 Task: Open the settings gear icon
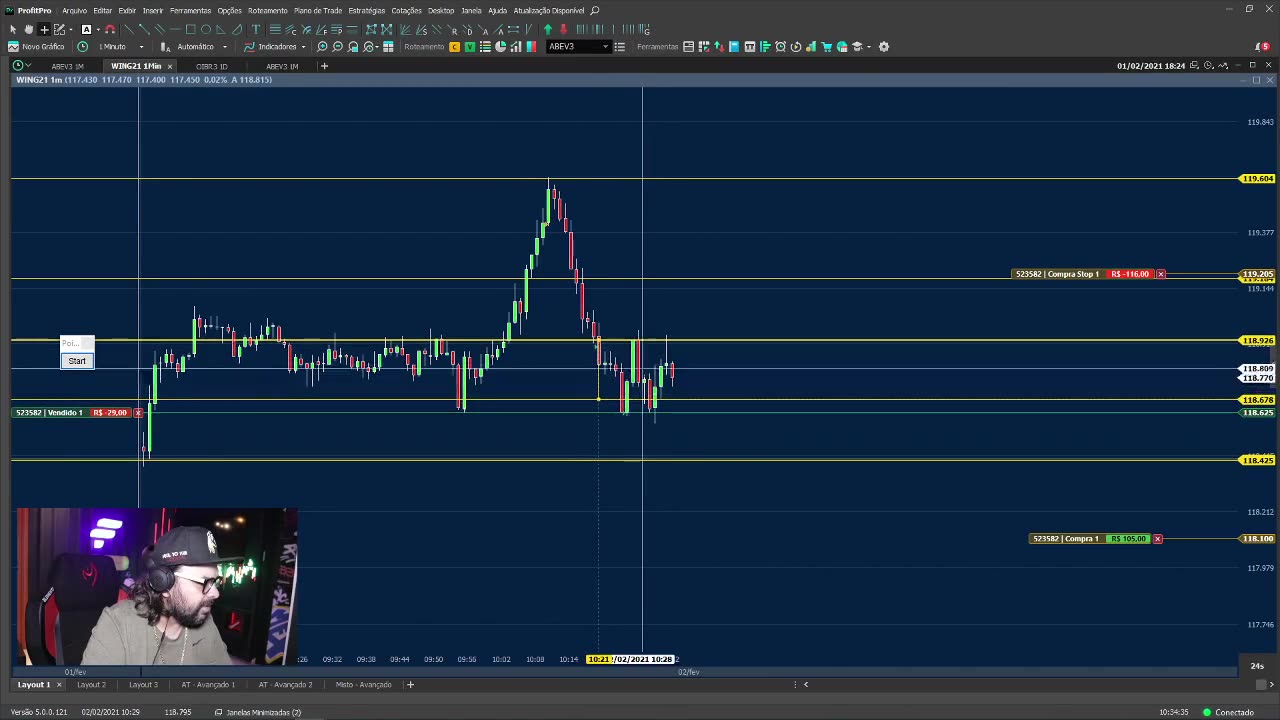pos(884,47)
